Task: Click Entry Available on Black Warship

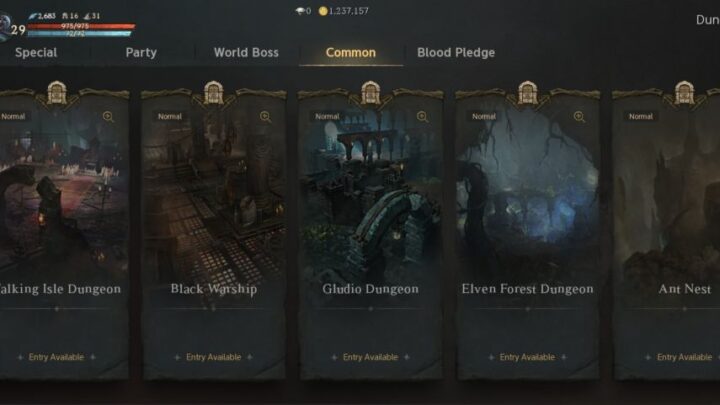Action: [x=214, y=357]
